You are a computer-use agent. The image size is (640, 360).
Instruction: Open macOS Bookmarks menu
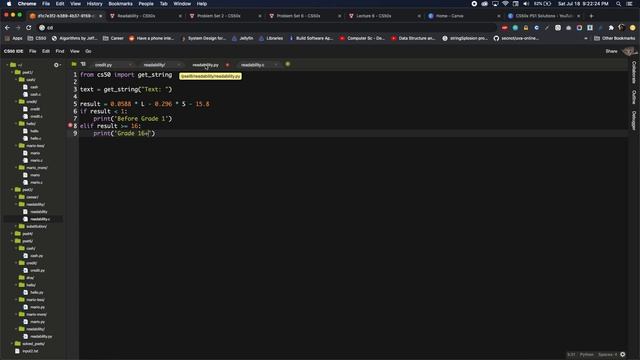[x=120, y=4]
